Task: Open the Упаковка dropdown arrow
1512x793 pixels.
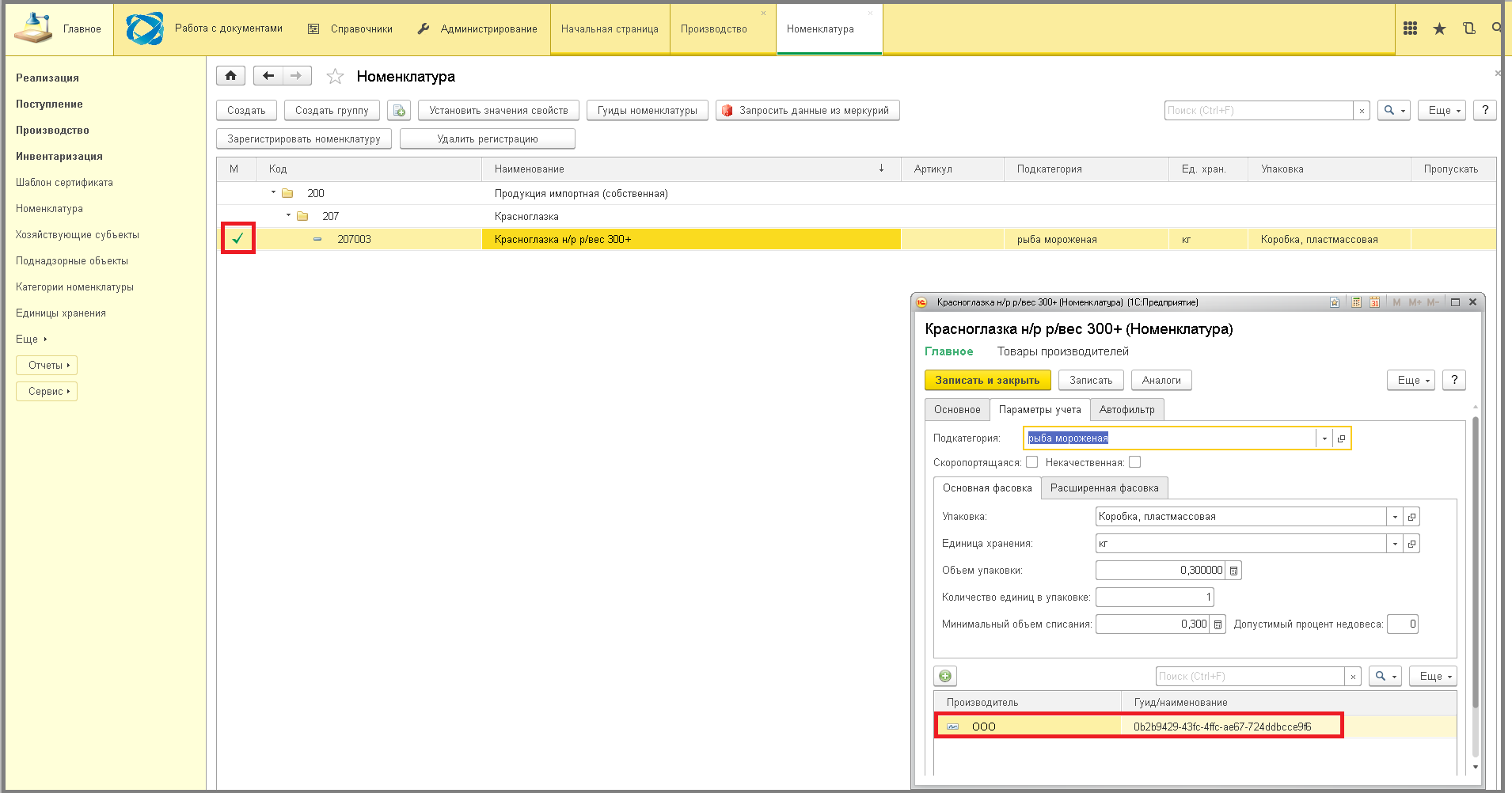Action: coord(1395,517)
